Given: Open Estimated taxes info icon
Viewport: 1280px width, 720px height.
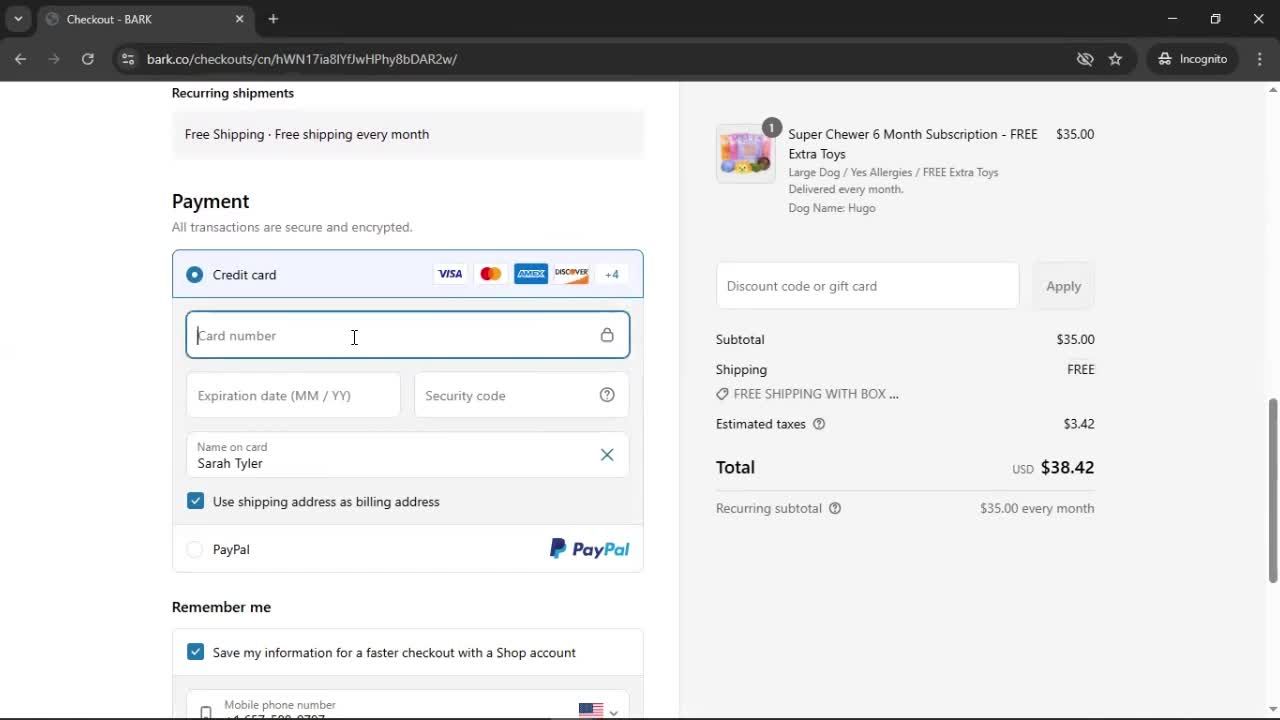Looking at the screenshot, I should (819, 424).
